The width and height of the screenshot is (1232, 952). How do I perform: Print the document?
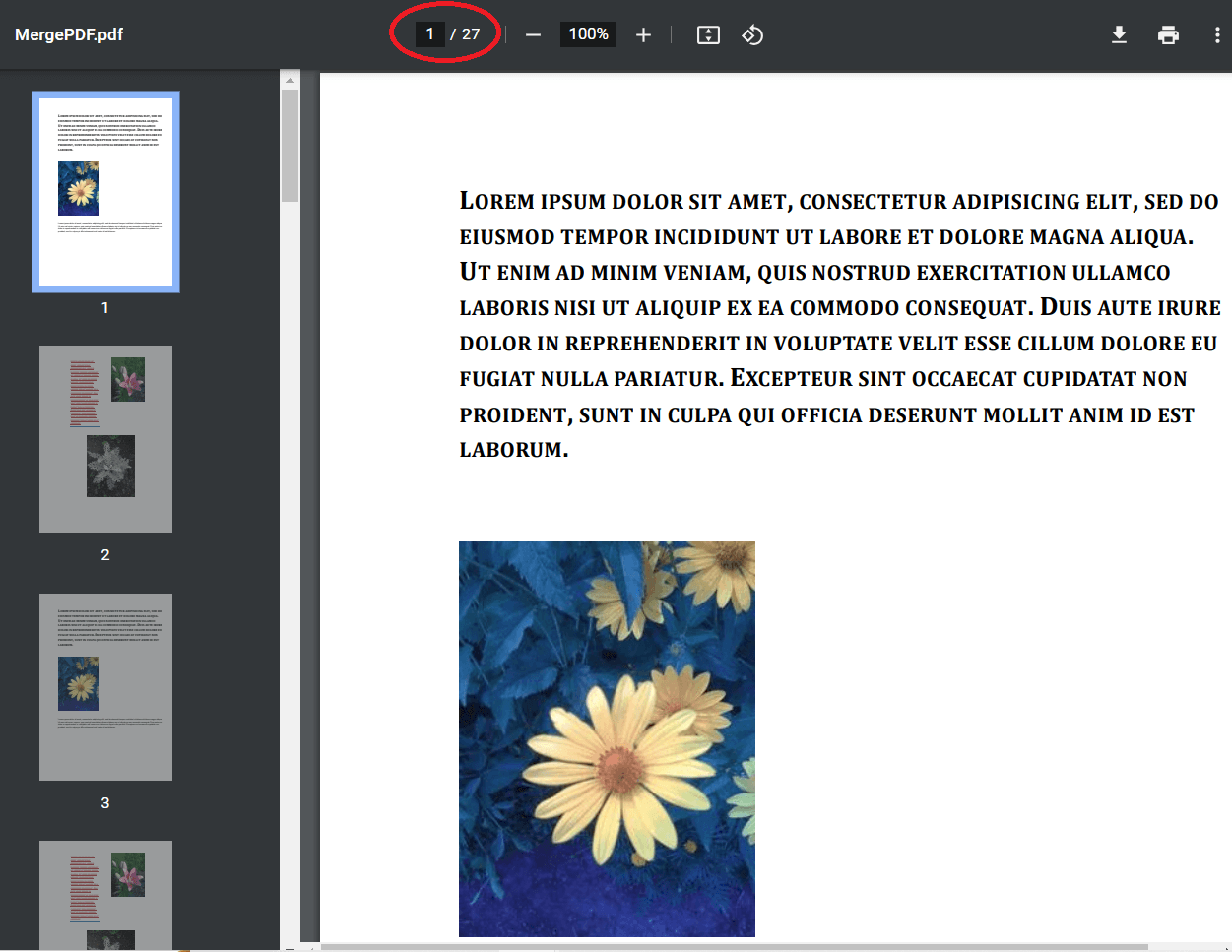(x=1168, y=34)
